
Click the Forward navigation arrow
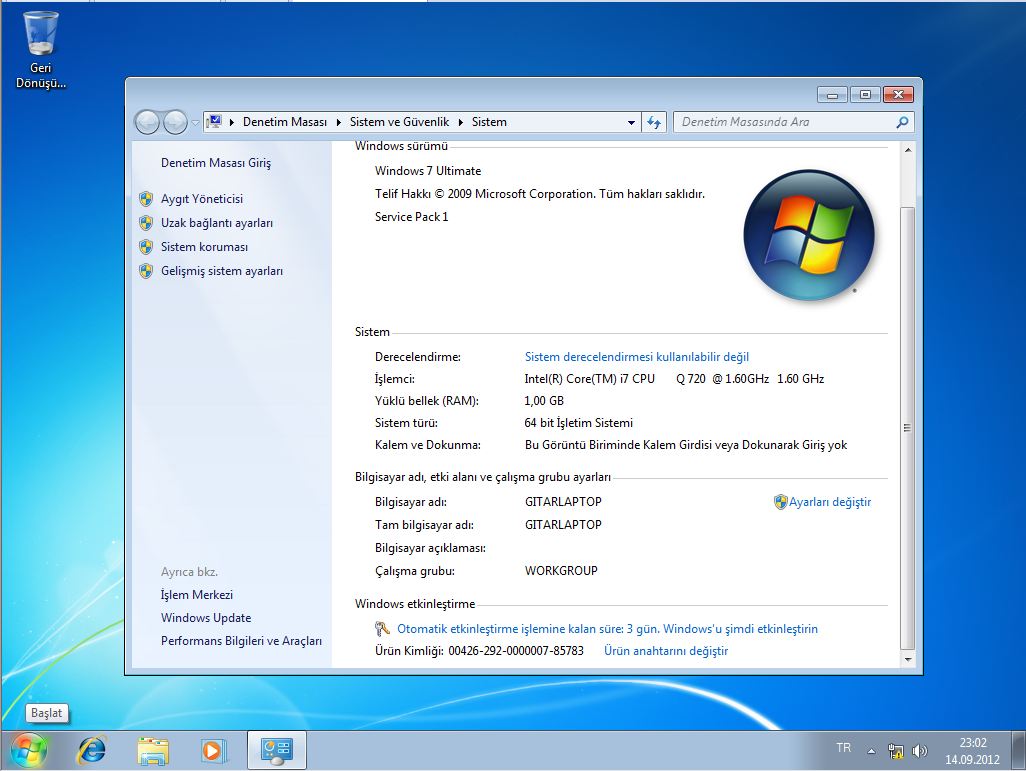tap(175, 122)
